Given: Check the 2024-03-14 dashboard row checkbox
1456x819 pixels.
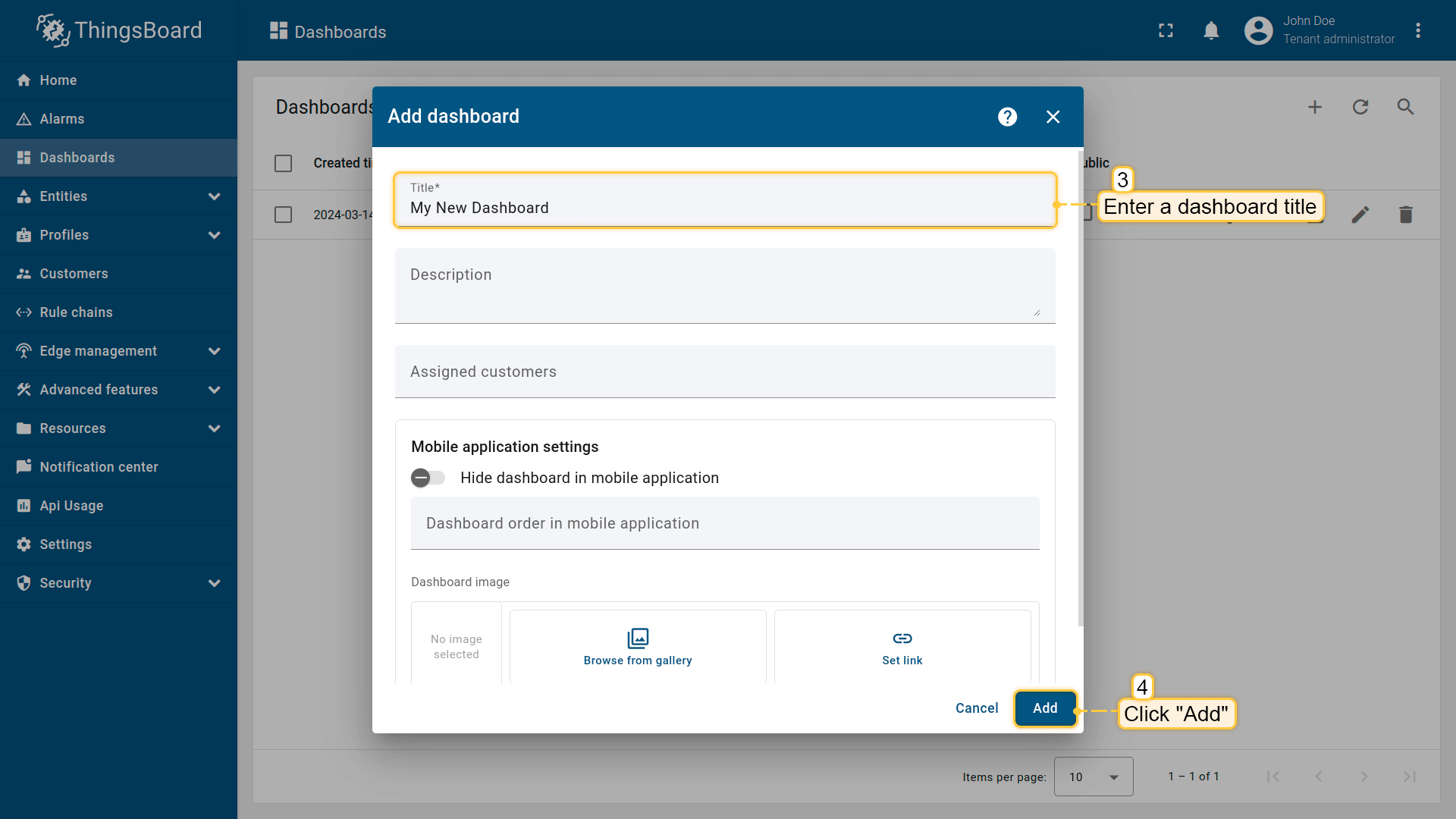Looking at the screenshot, I should [283, 215].
